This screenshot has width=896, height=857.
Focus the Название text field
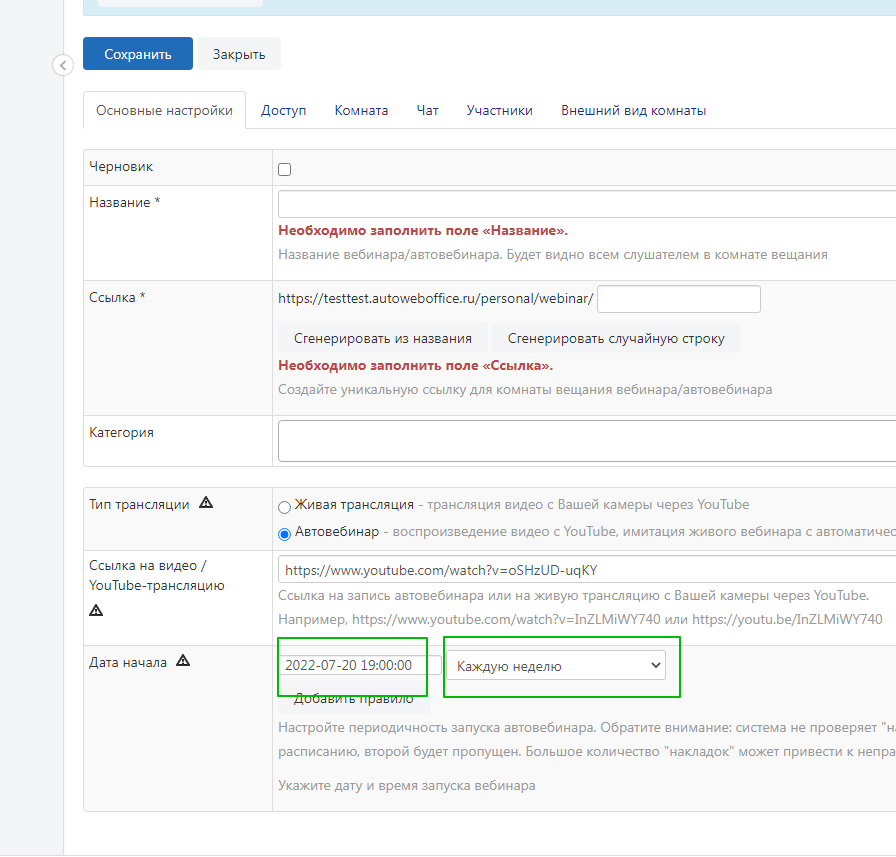point(586,204)
